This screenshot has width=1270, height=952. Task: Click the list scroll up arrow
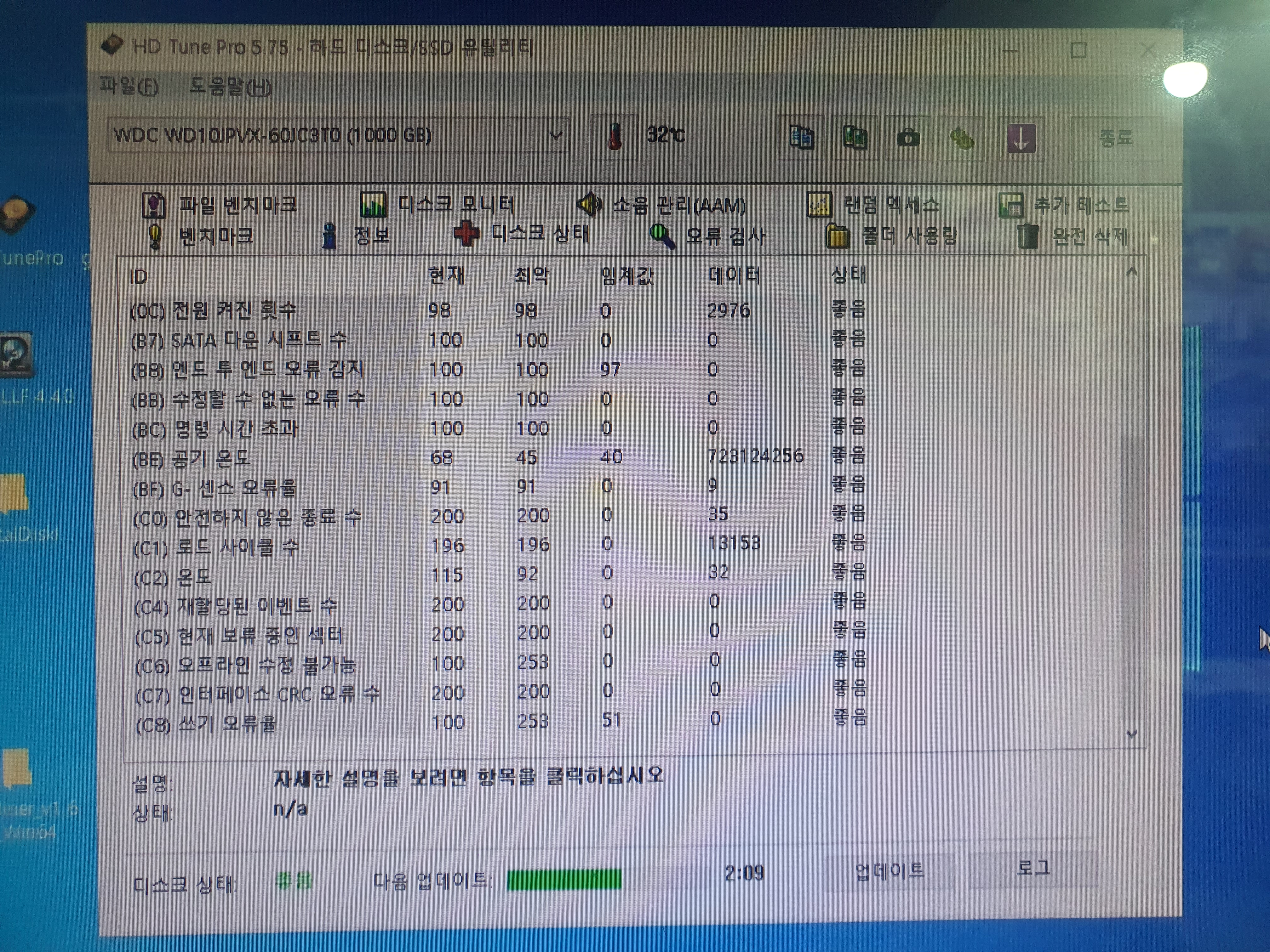coord(1132,271)
